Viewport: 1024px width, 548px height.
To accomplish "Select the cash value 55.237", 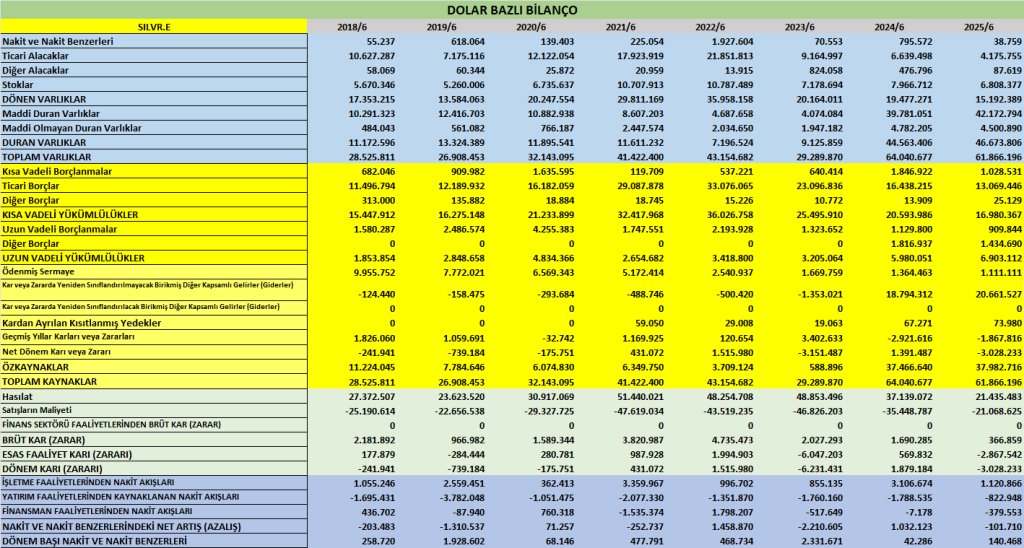I will [380, 41].
